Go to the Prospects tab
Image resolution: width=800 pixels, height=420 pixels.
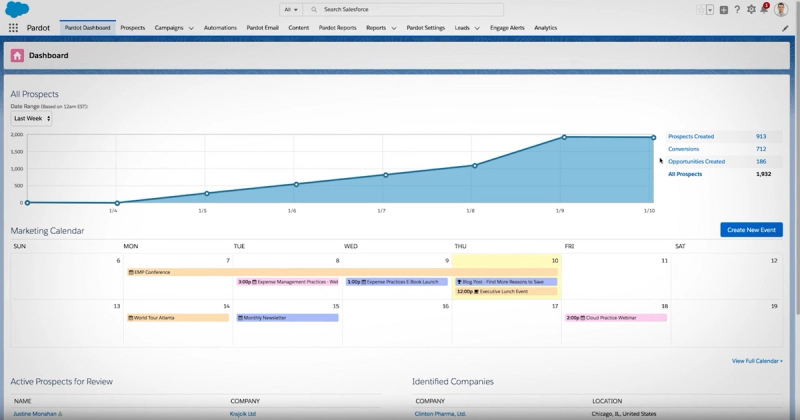coord(133,28)
